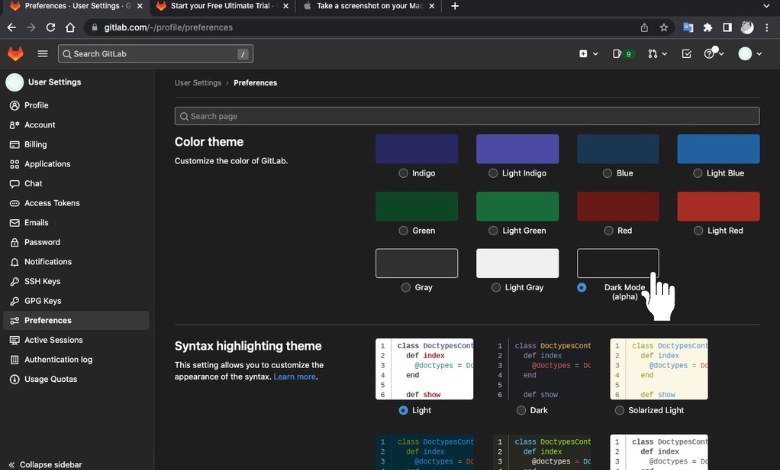The width and height of the screenshot is (780, 470).
Task: Click the Learn more link
Action: pyautogui.click(x=294, y=377)
